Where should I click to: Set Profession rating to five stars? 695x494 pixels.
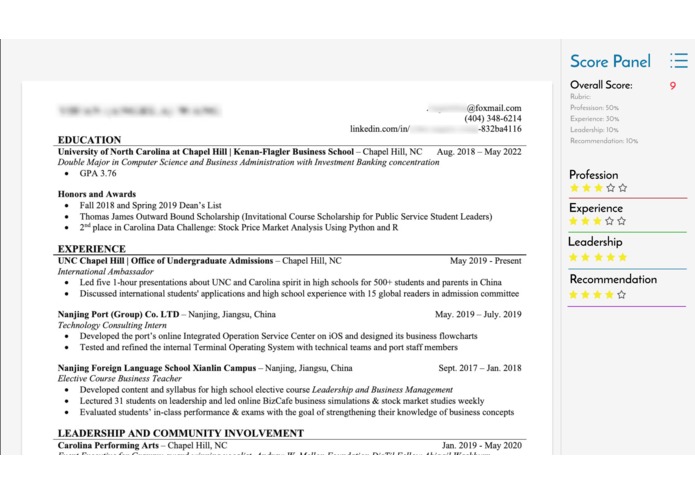[623, 188]
